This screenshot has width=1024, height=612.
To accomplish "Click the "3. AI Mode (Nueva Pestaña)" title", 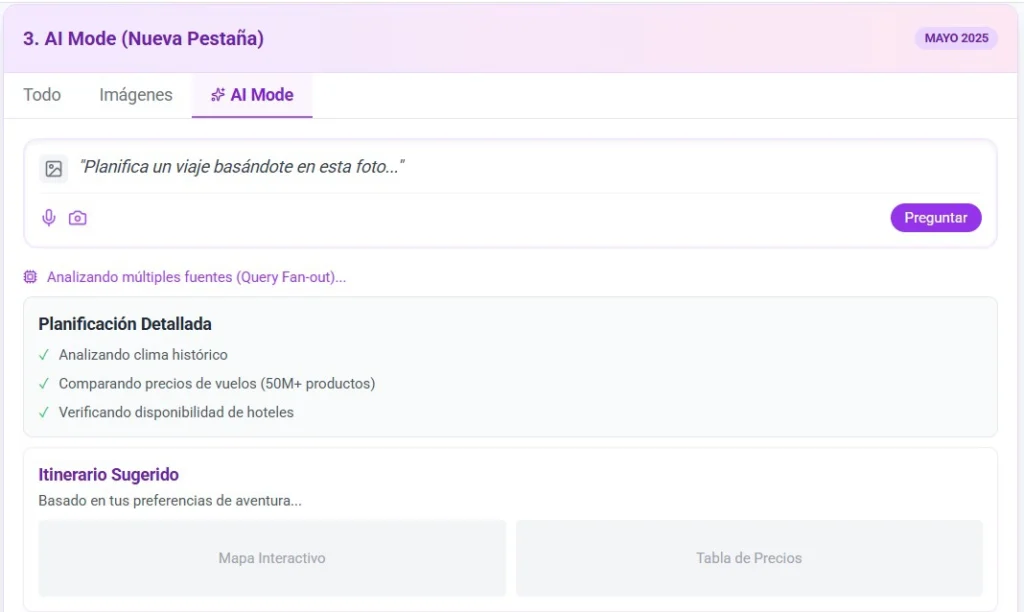I will 143,39.
